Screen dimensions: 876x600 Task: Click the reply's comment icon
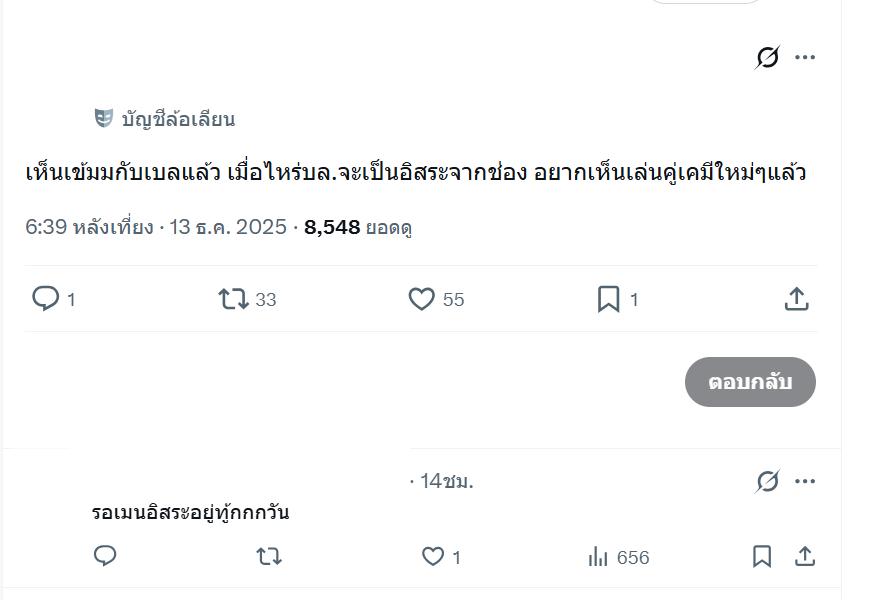click(105, 557)
